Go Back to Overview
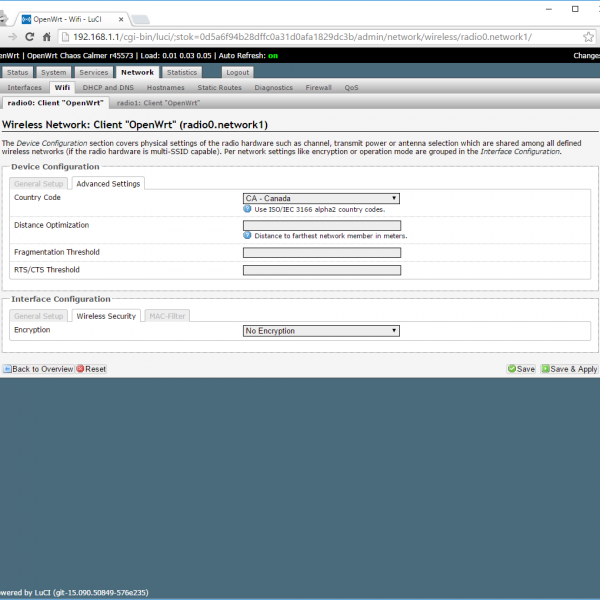Screen dimensions: 600x600 click(x=37, y=369)
